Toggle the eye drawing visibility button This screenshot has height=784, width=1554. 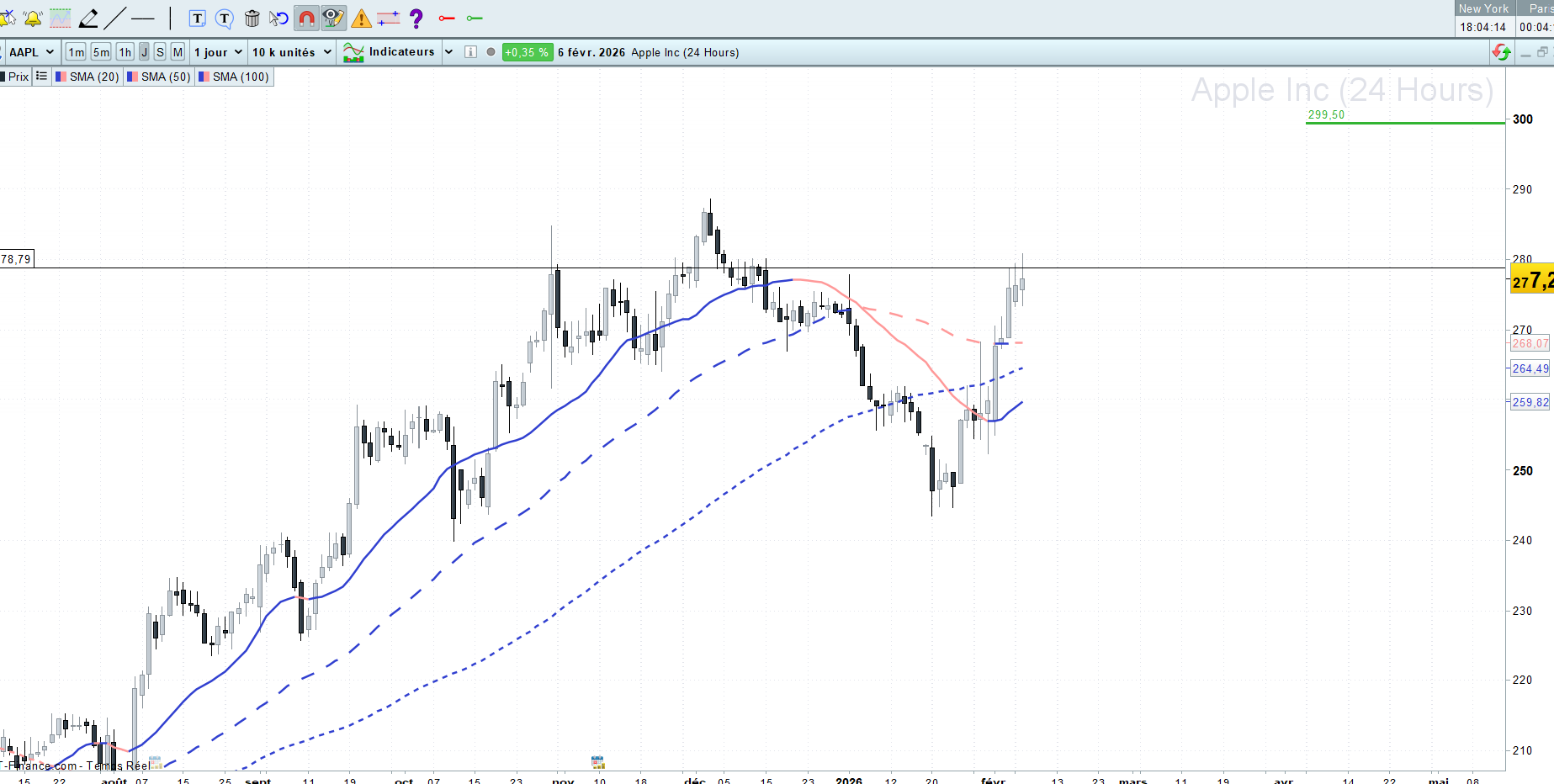coord(333,18)
